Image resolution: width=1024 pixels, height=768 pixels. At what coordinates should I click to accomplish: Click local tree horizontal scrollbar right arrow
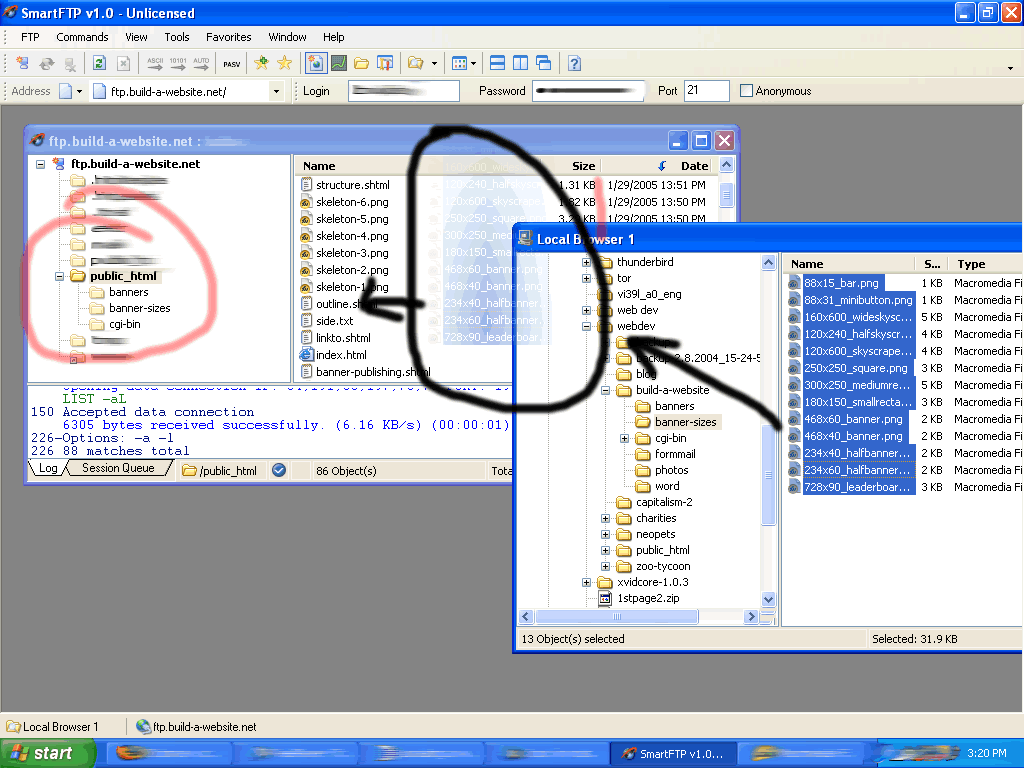(x=751, y=616)
